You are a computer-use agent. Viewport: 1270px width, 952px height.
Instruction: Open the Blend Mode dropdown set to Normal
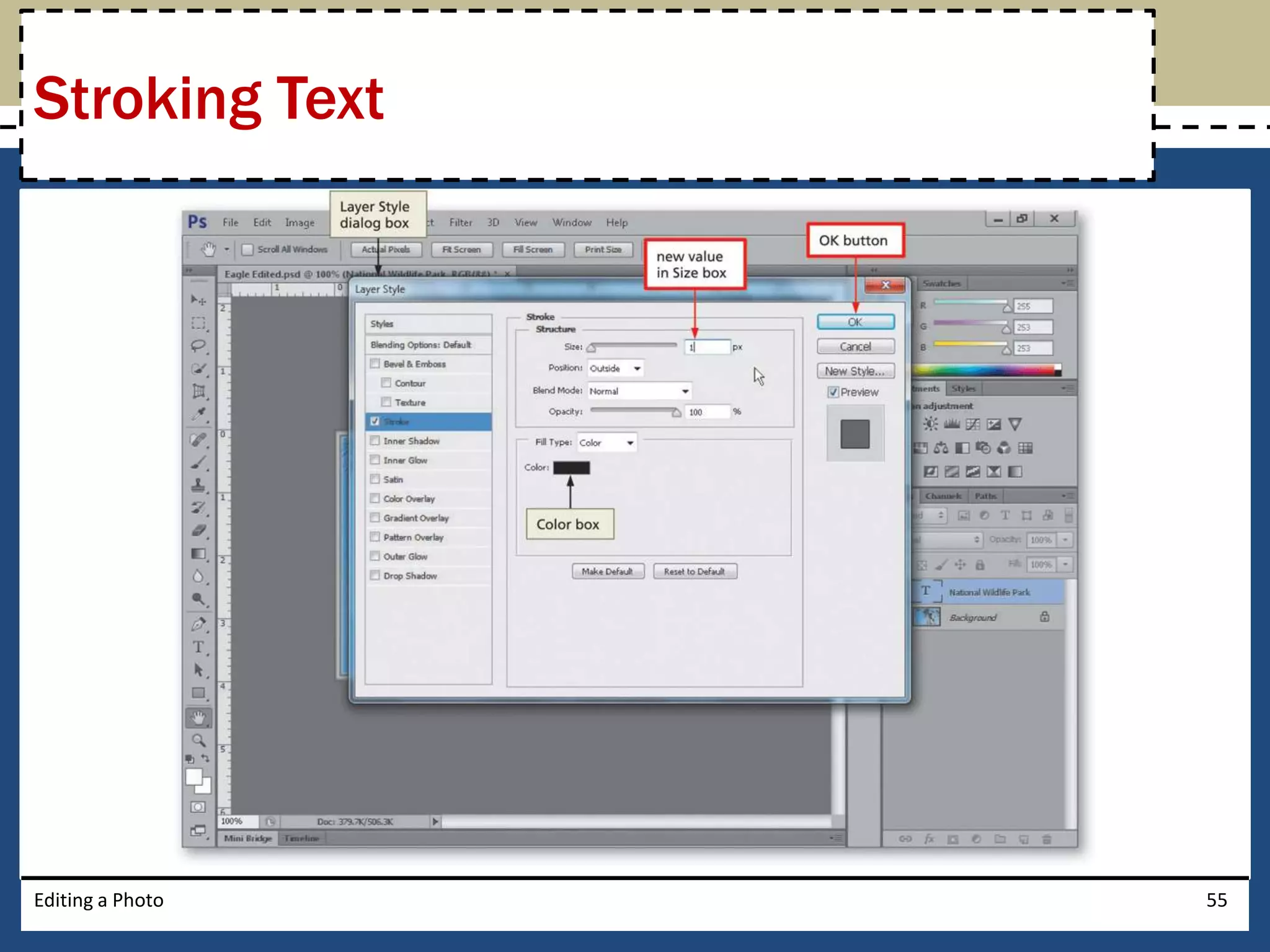[x=639, y=391]
